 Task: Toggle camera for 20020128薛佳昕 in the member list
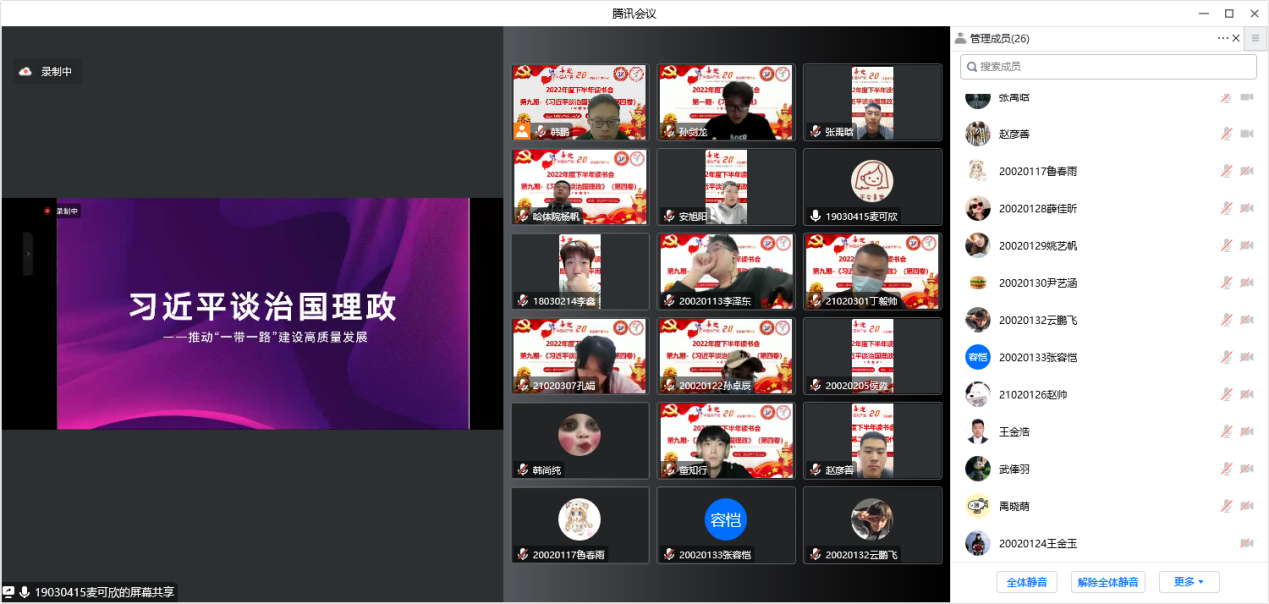(x=1247, y=208)
